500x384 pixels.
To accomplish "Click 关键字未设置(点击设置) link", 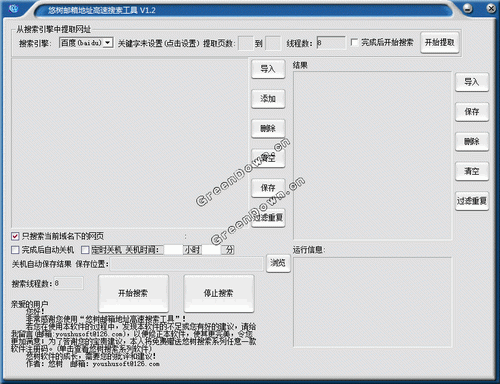I will pos(158,43).
